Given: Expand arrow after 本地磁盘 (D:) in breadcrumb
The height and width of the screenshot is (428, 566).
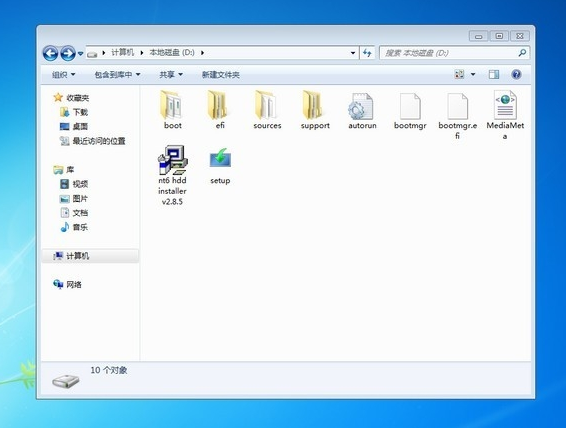Looking at the screenshot, I should click(202, 53).
